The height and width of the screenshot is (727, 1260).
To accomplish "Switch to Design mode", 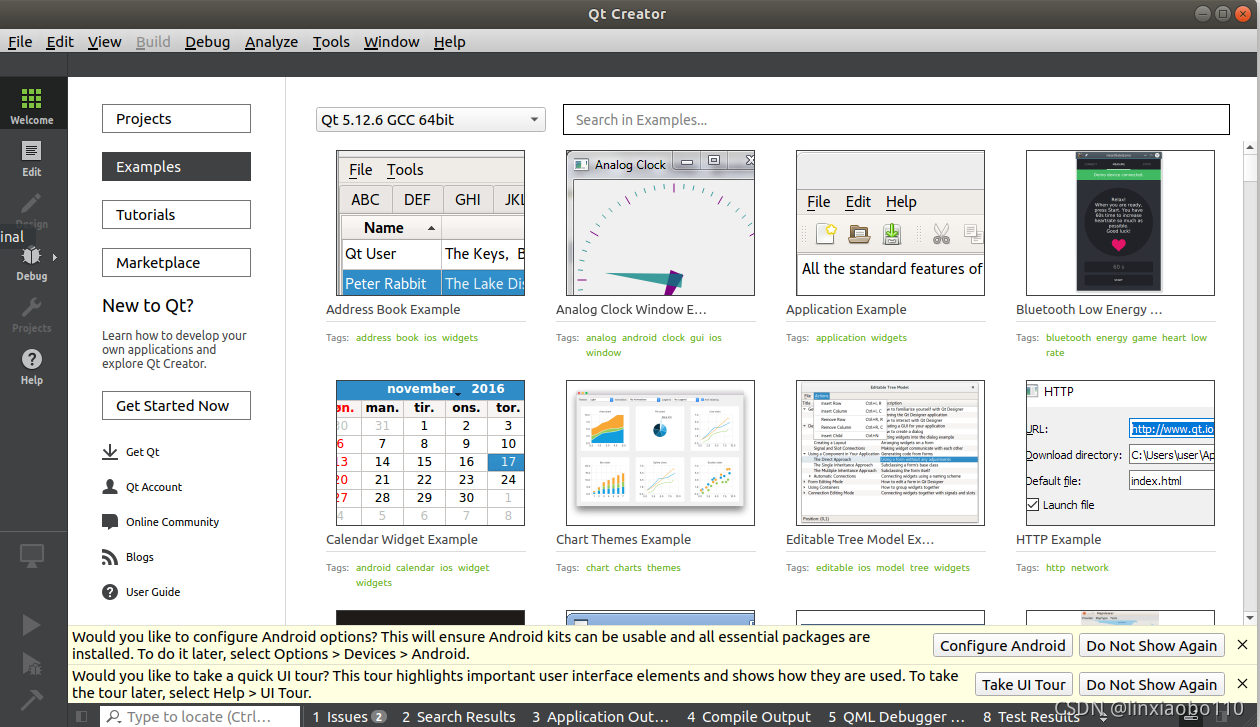I will 32,210.
